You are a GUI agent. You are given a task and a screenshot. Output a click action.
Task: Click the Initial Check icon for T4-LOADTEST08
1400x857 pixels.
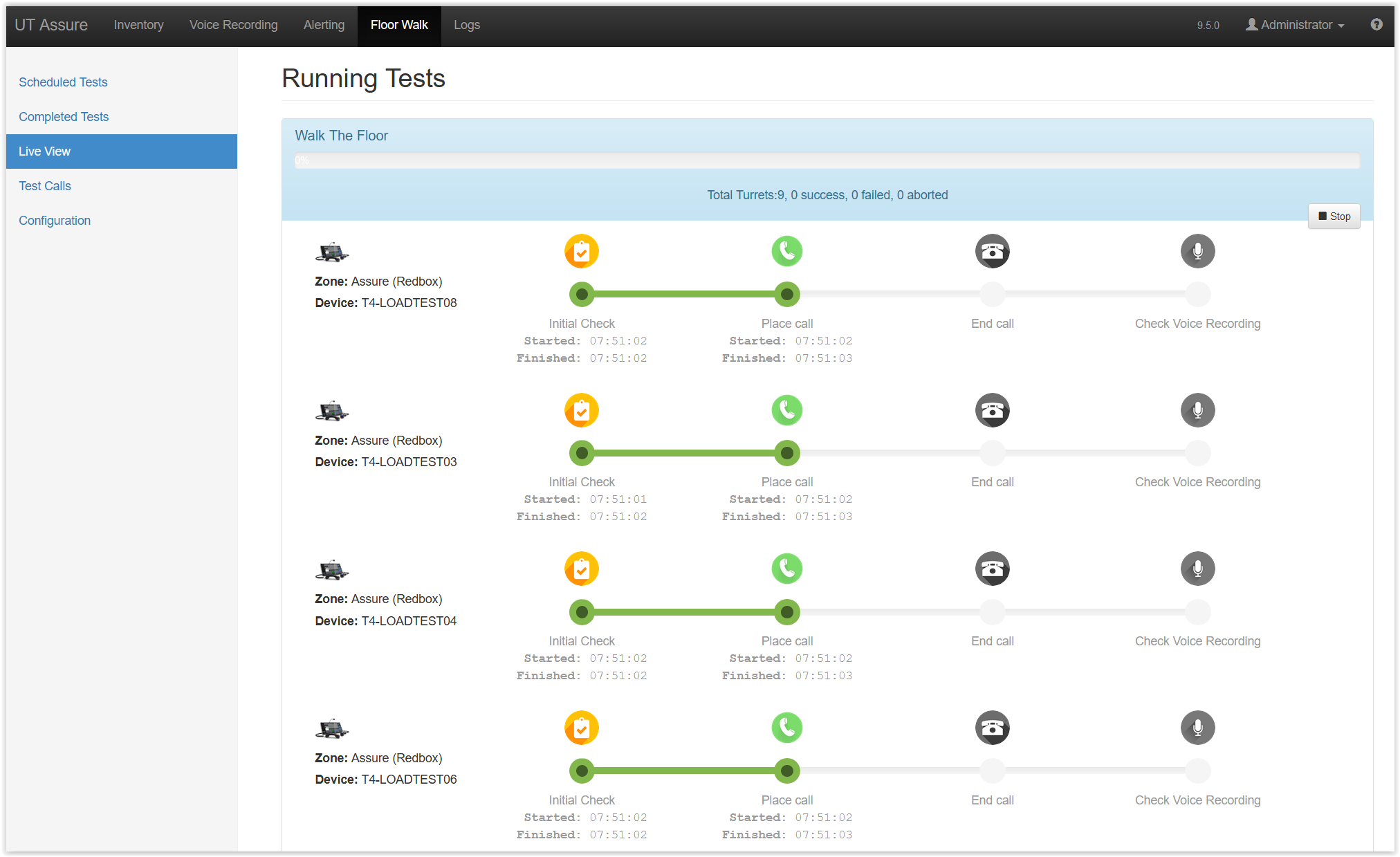point(582,251)
